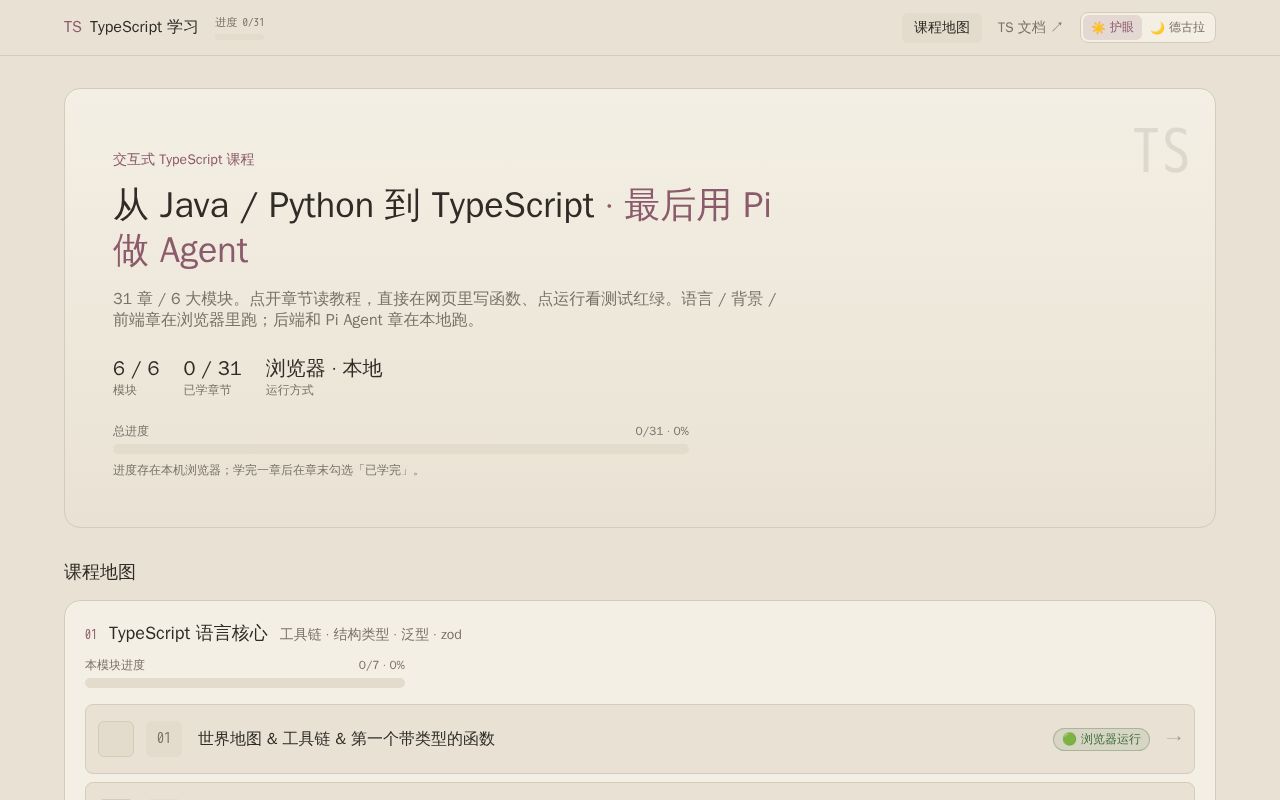Select the 课程地图 nav tab
This screenshot has height=800, width=1280.
pos(942,27)
